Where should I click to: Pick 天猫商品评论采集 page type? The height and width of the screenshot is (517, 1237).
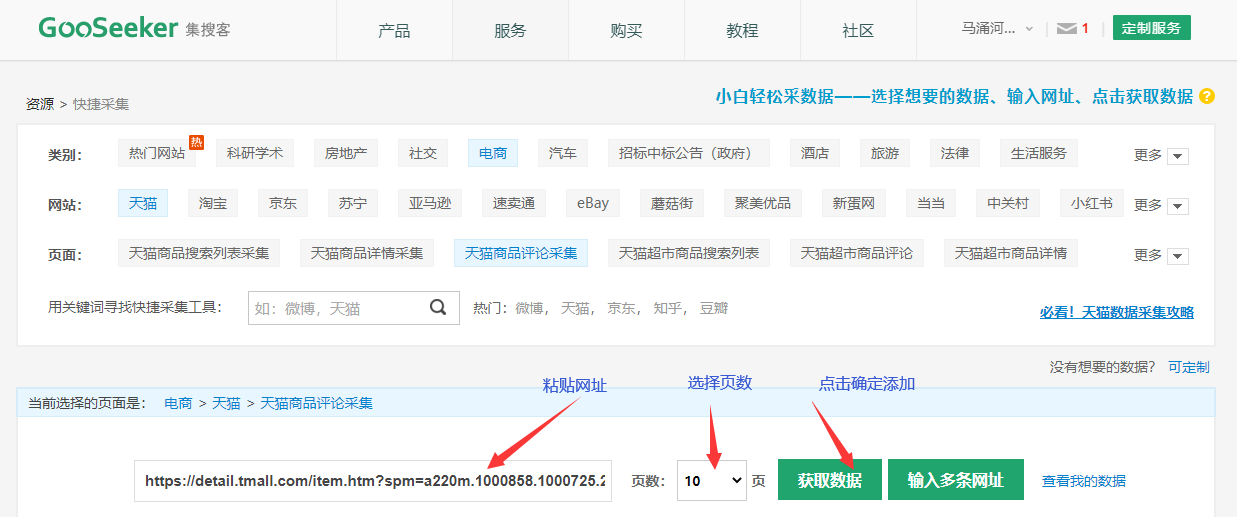(521, 253)
